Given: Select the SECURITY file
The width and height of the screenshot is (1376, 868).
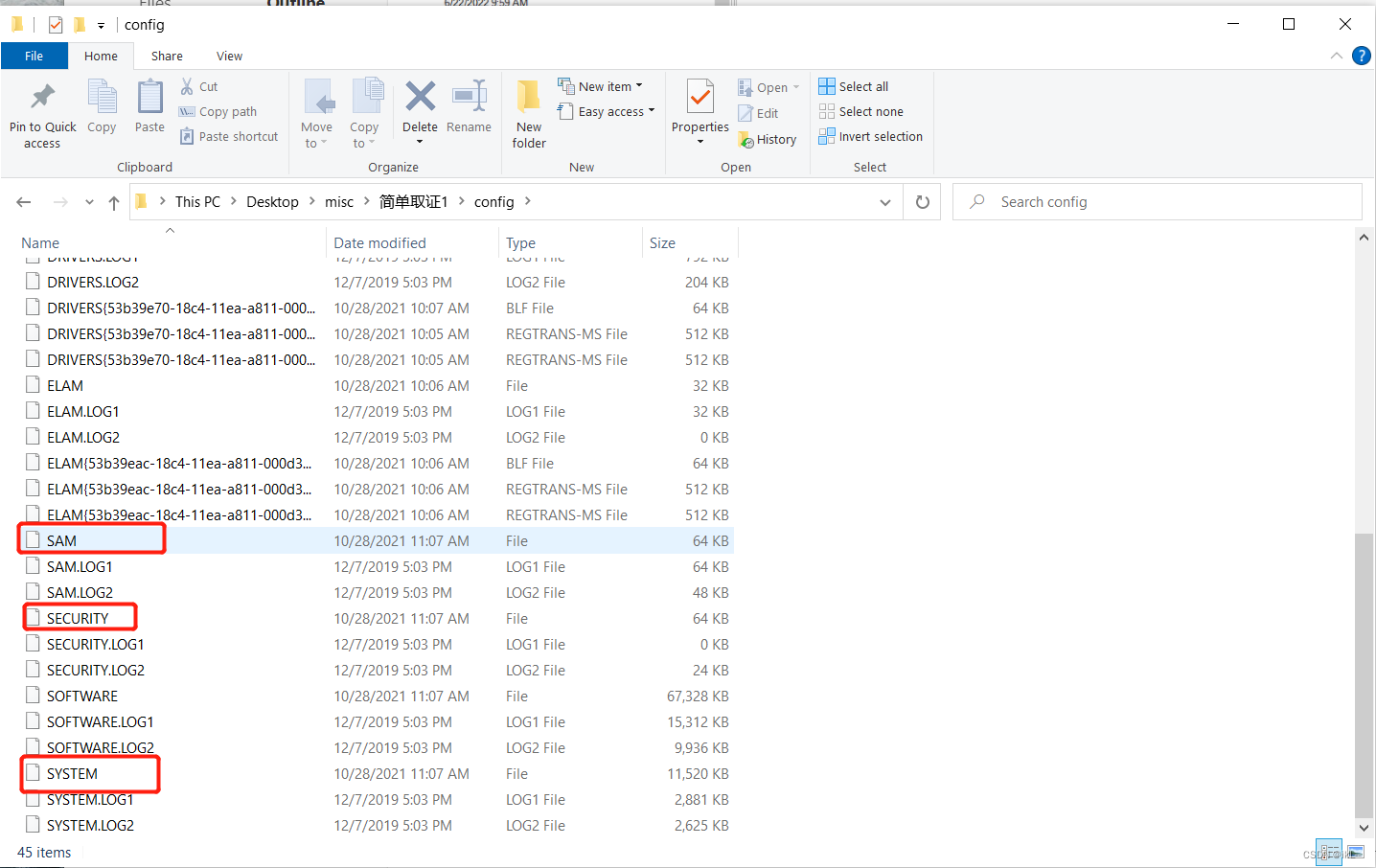Looking at the screenshot, I should pos(376,618).
